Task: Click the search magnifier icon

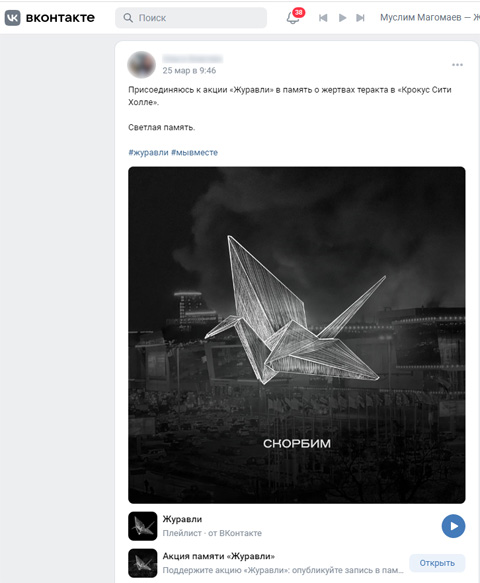Action: 128,18
